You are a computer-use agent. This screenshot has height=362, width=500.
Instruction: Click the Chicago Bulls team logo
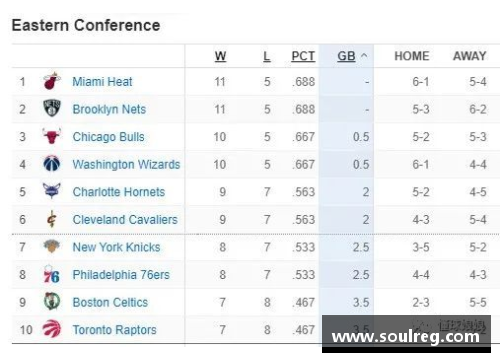coord(52,136)
